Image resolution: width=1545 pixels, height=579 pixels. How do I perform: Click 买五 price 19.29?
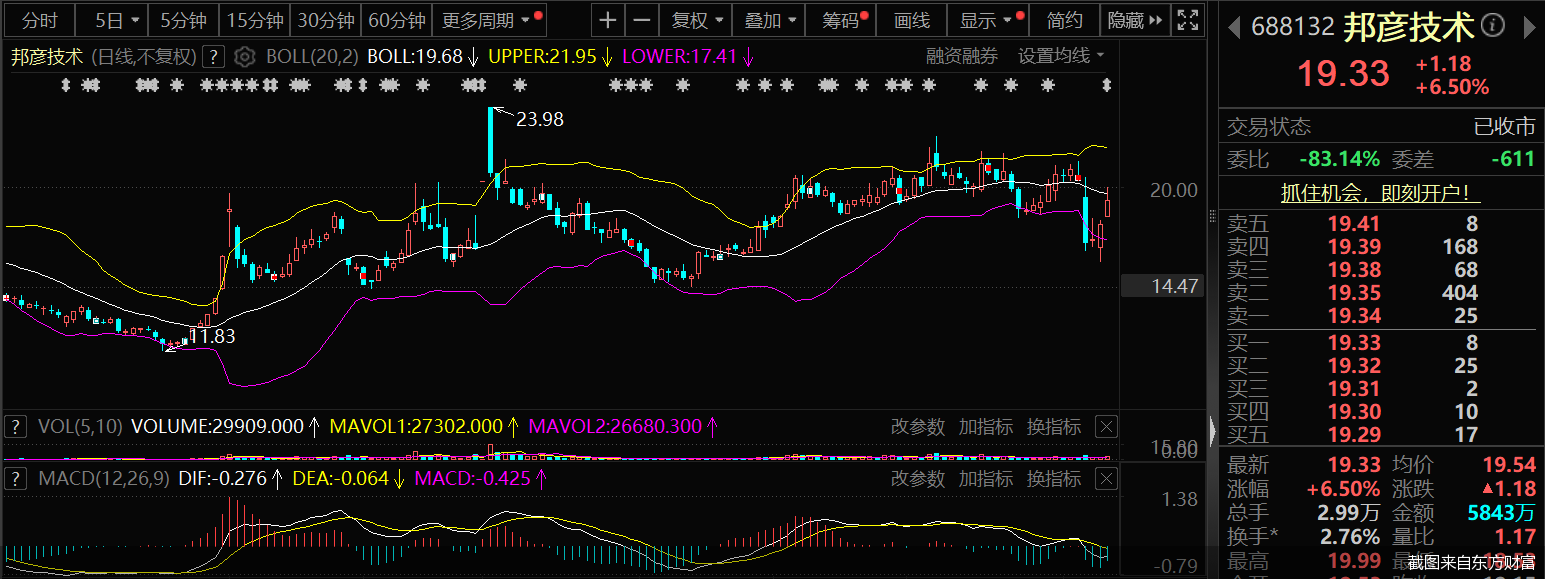click(1354, 435)
